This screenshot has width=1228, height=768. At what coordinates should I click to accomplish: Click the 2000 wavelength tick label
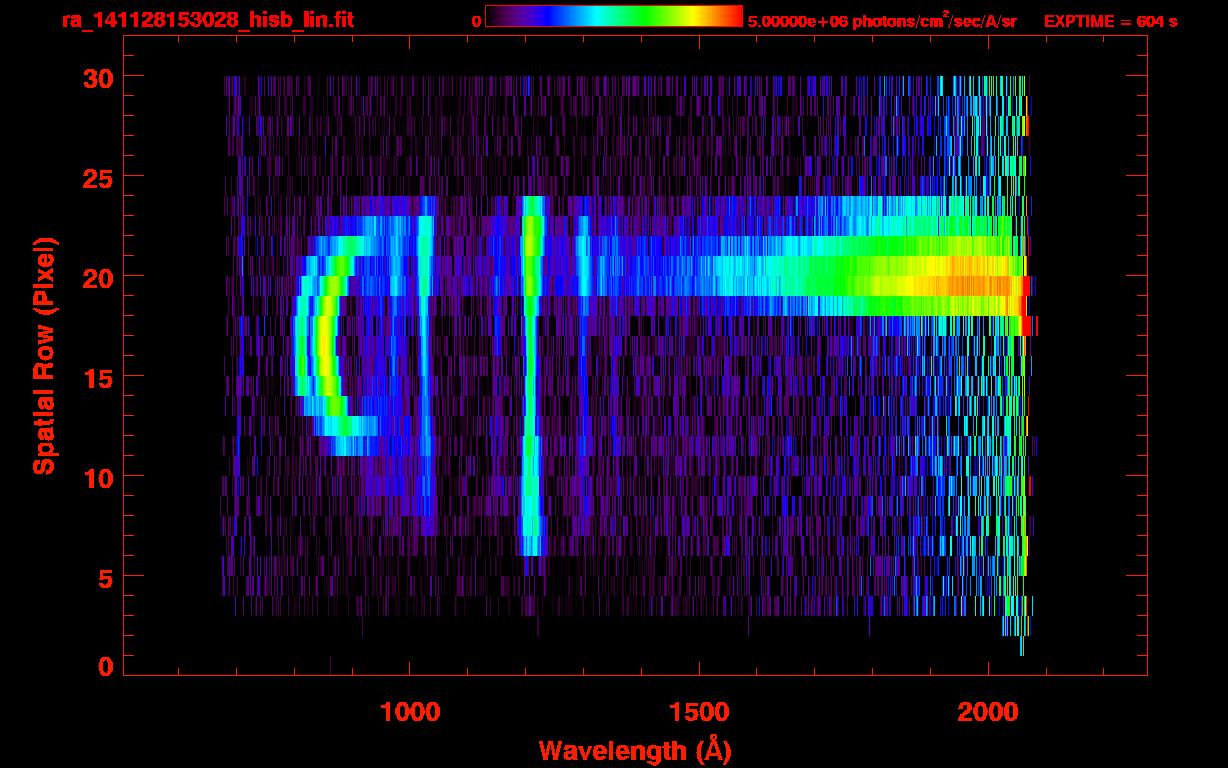(988, 712)
